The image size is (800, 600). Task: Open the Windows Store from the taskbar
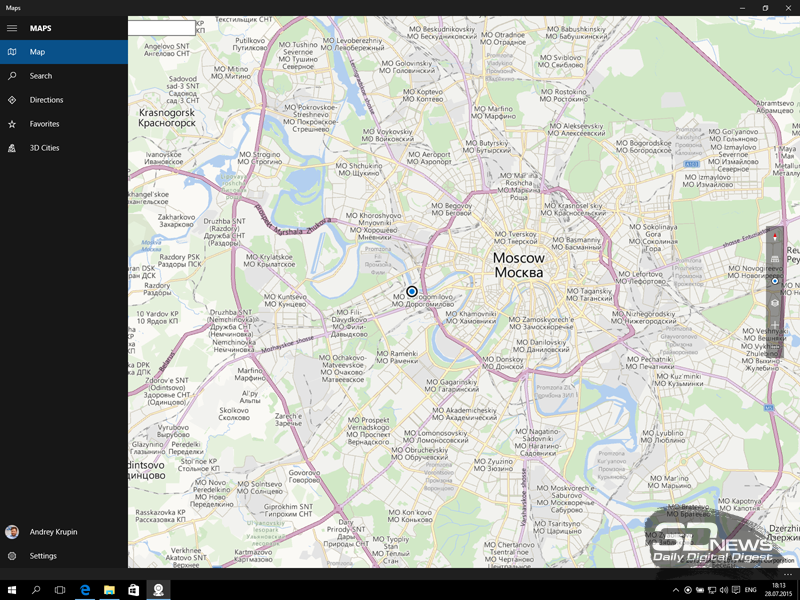coord(133,590)
